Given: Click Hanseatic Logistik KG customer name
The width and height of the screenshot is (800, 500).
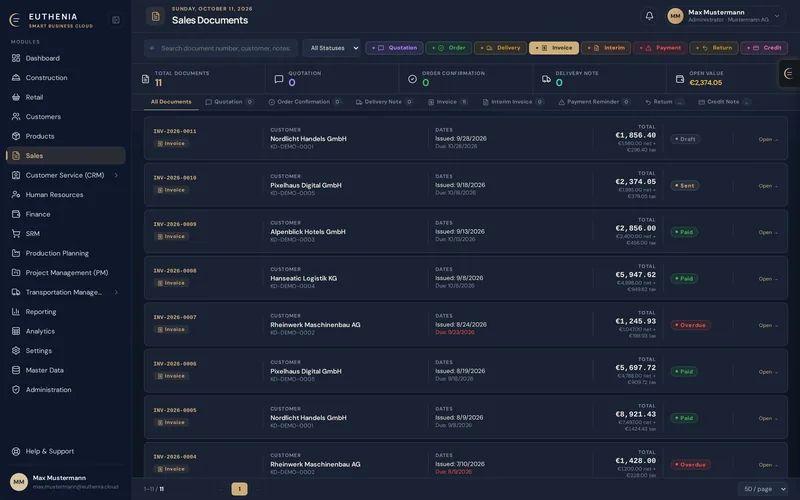Looking at the screenshot, I should (303, 278).
